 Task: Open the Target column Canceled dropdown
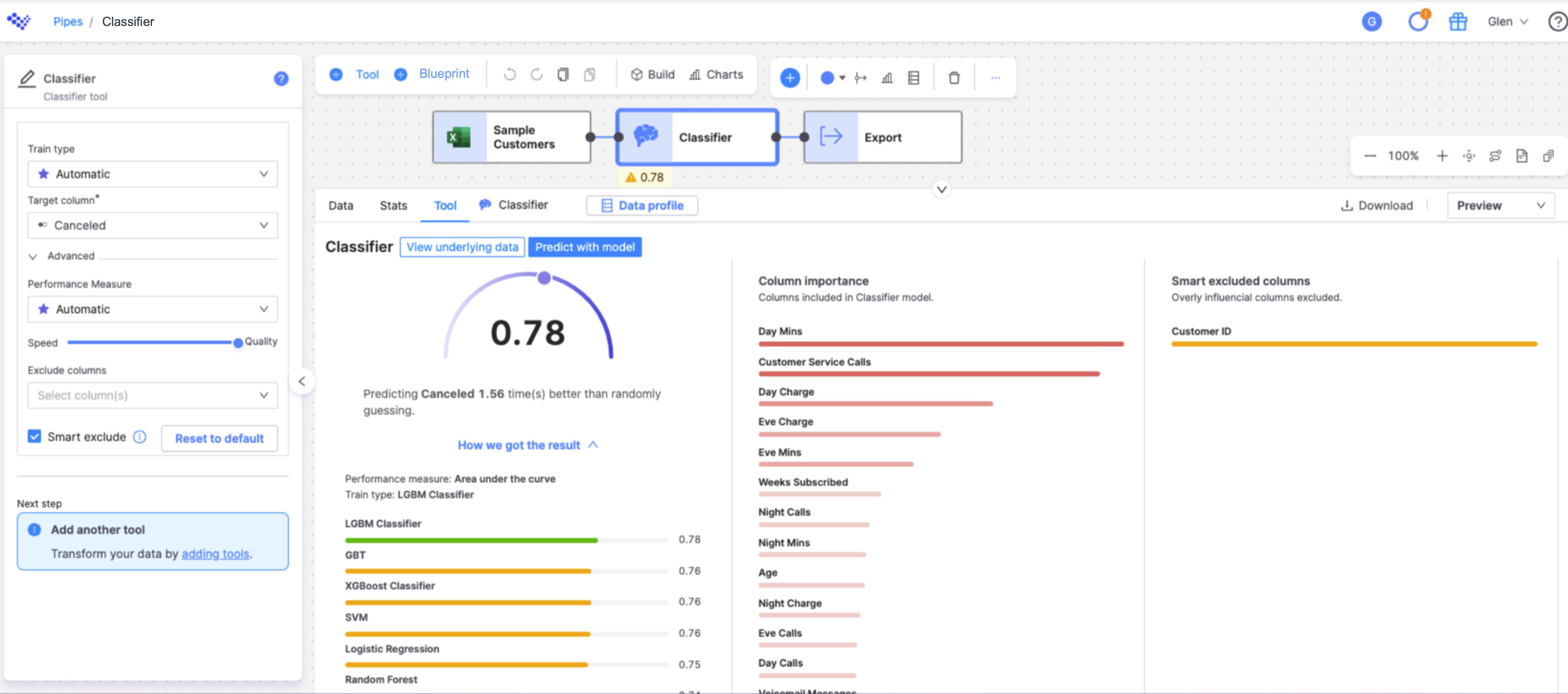[x=153, y=225]
